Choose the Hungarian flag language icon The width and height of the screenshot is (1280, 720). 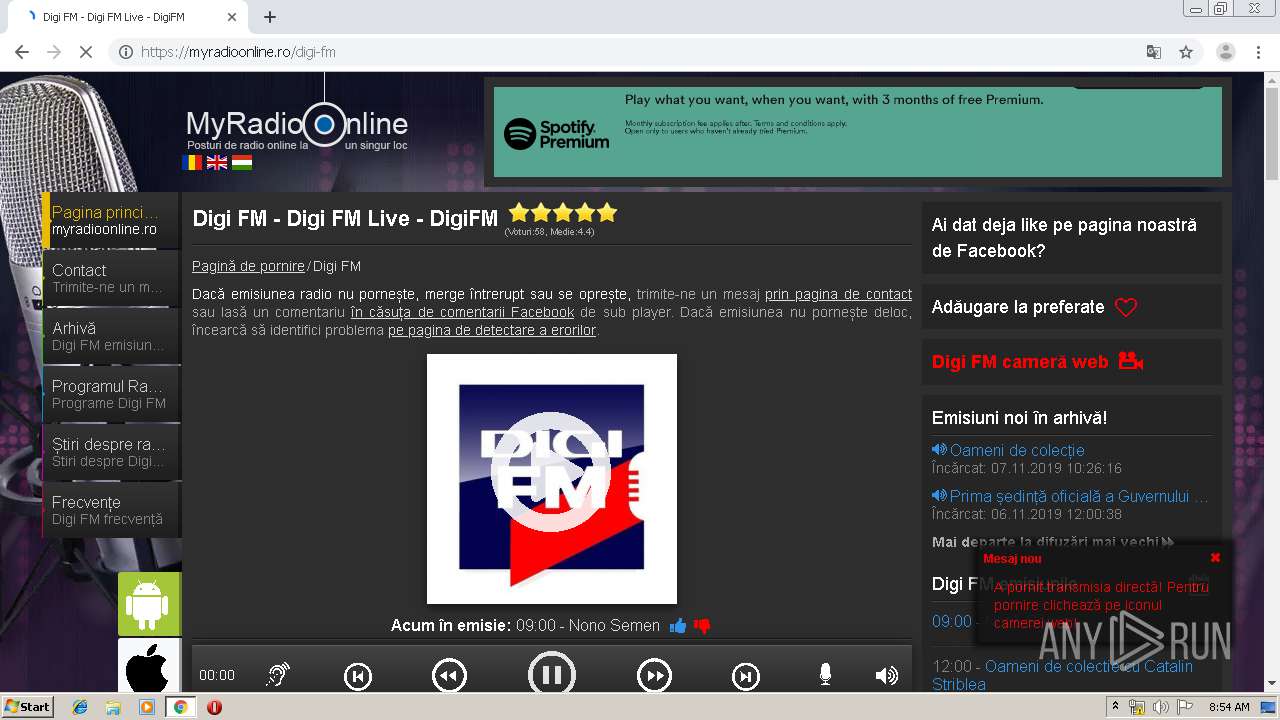point(242,162)
